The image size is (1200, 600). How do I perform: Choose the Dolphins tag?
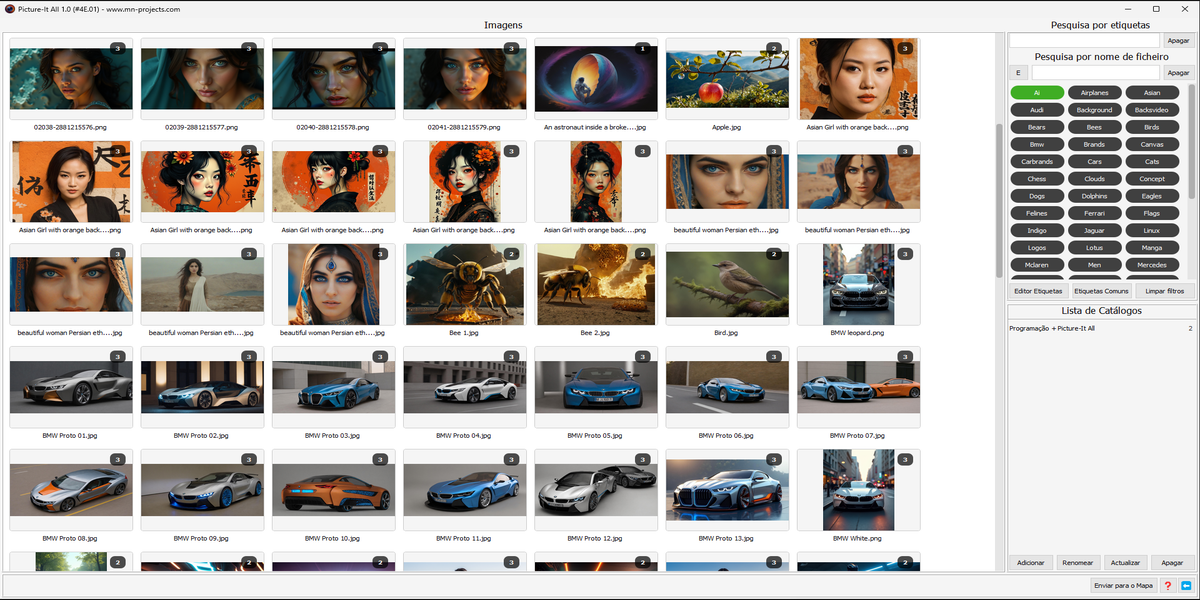click(1095, 196)
